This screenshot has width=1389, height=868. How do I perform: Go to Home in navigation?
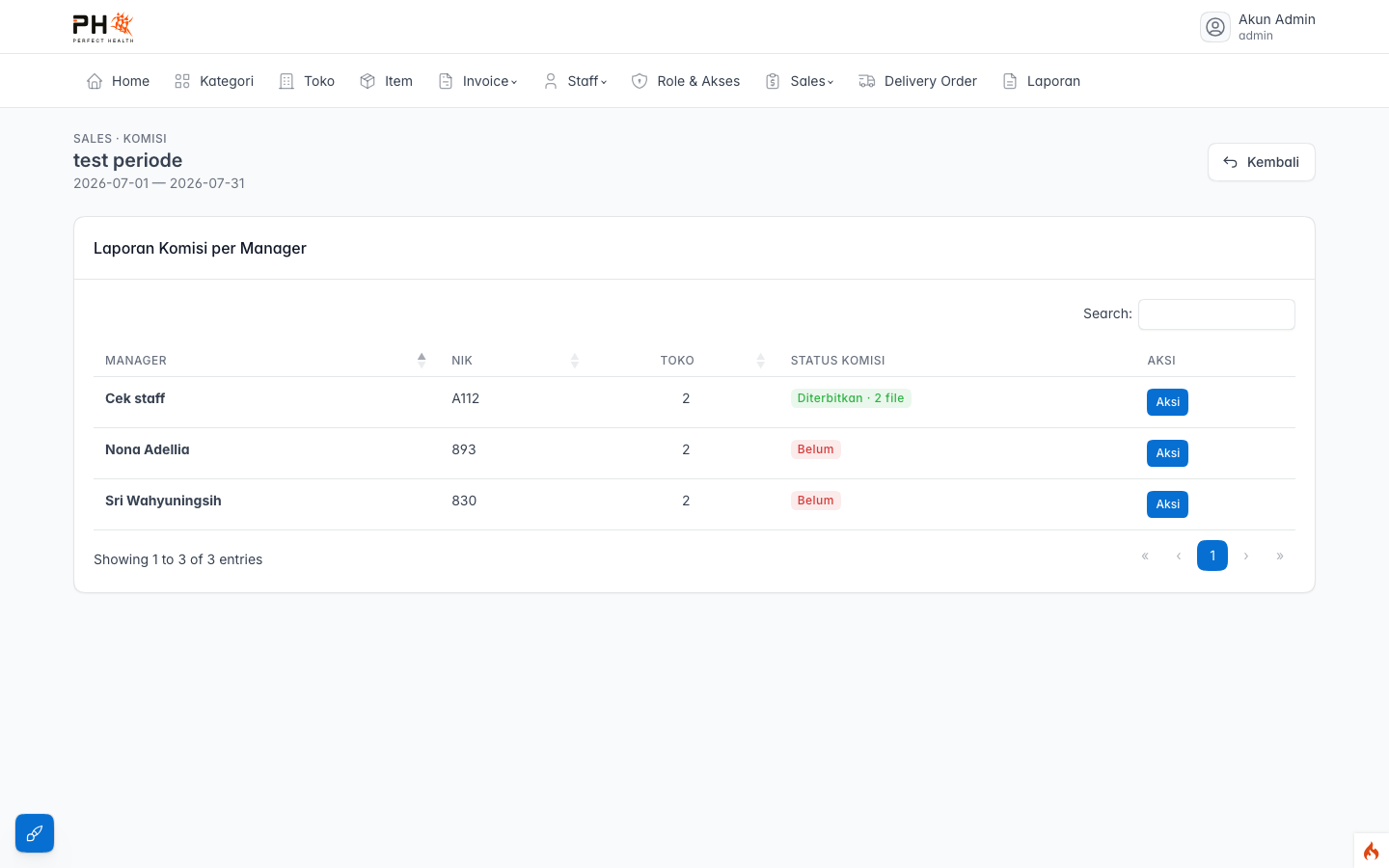coord(118,81)
